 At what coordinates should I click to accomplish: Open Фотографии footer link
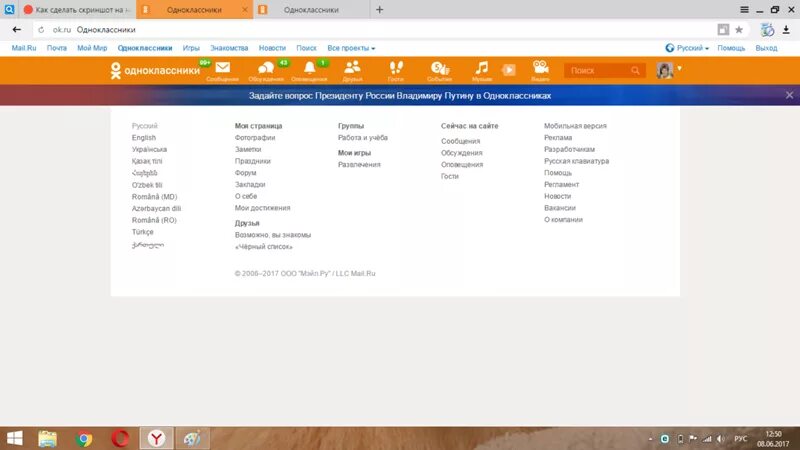point(255,138)
